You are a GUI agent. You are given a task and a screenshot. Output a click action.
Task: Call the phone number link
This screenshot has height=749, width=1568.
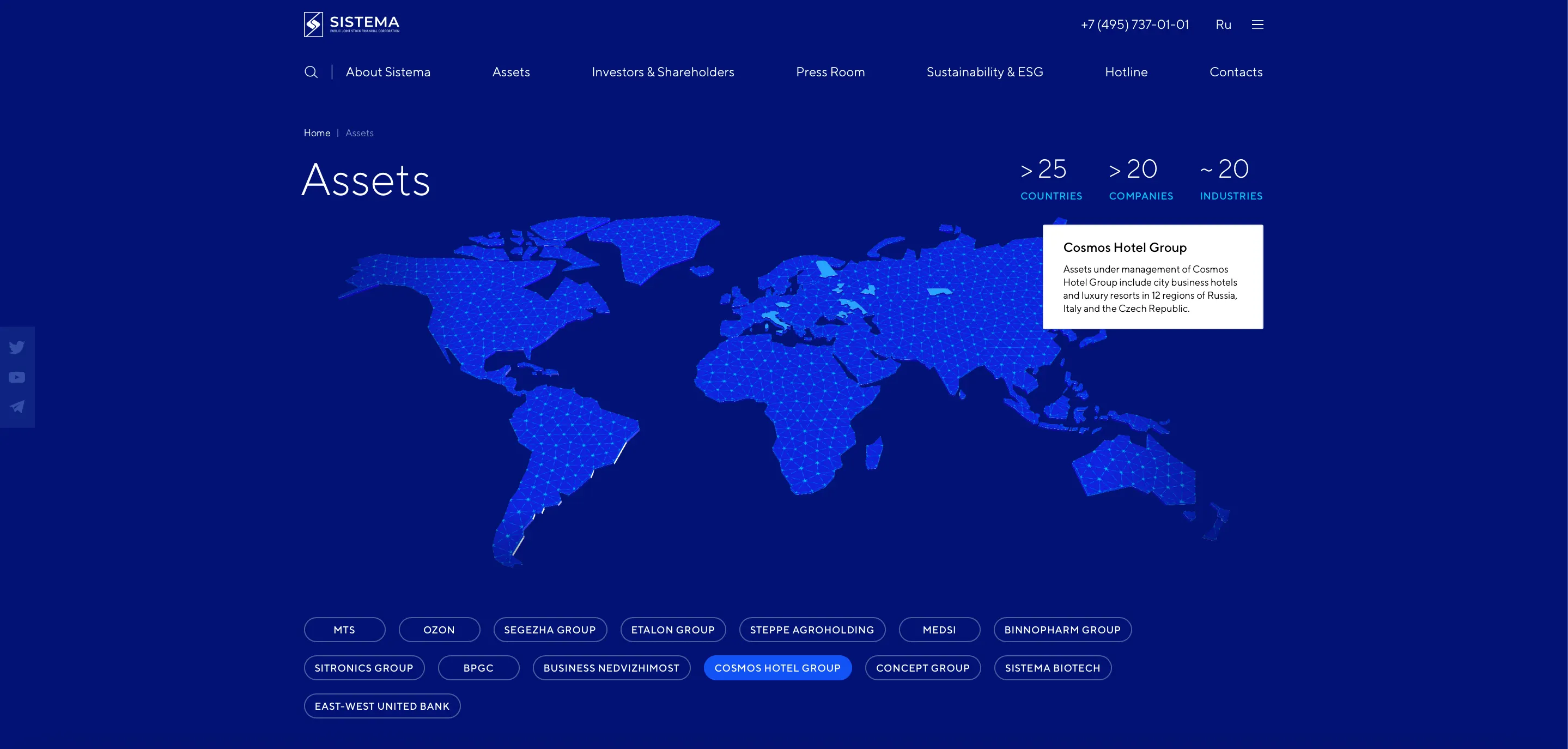(1135, 25)
